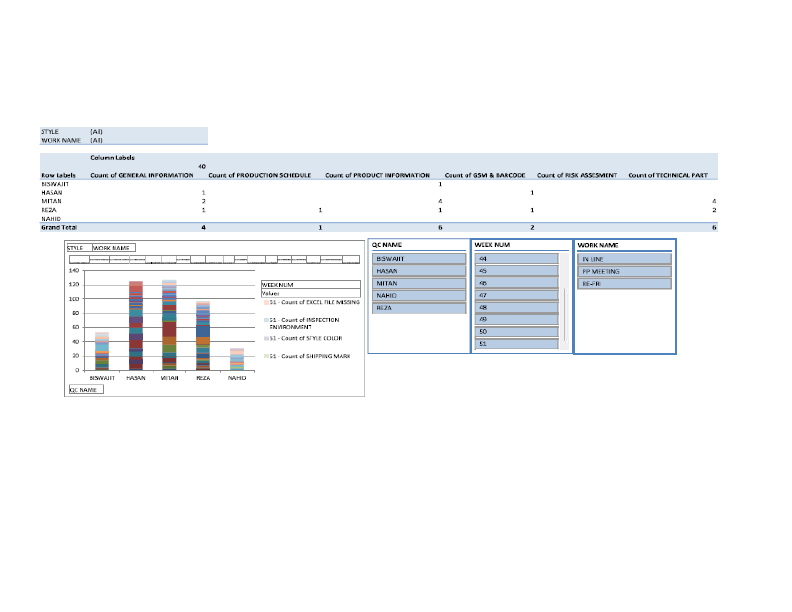
Task: Select week 48 in WEEK NUM slicer
Action: click(x=517, y=308)
